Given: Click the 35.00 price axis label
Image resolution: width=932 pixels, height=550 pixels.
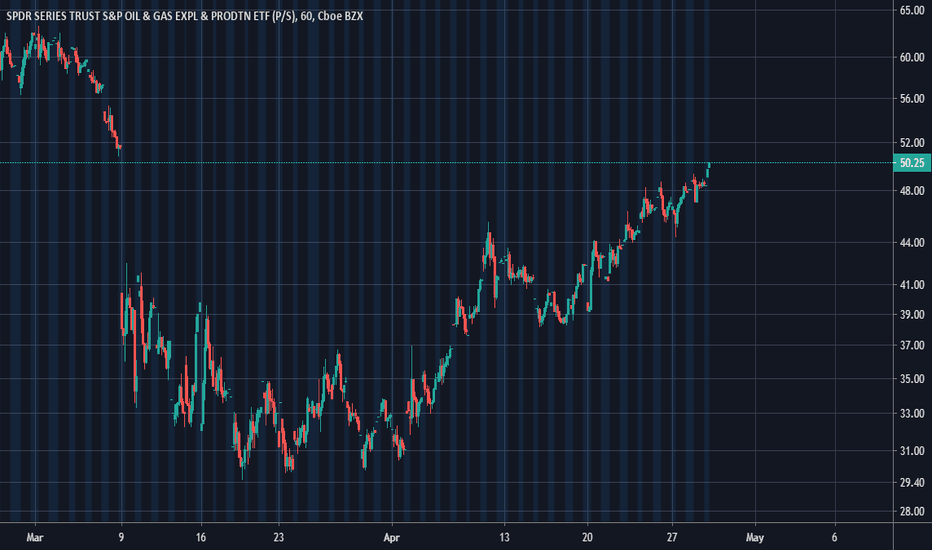Looking at the screenshot, I should [912, 379].
